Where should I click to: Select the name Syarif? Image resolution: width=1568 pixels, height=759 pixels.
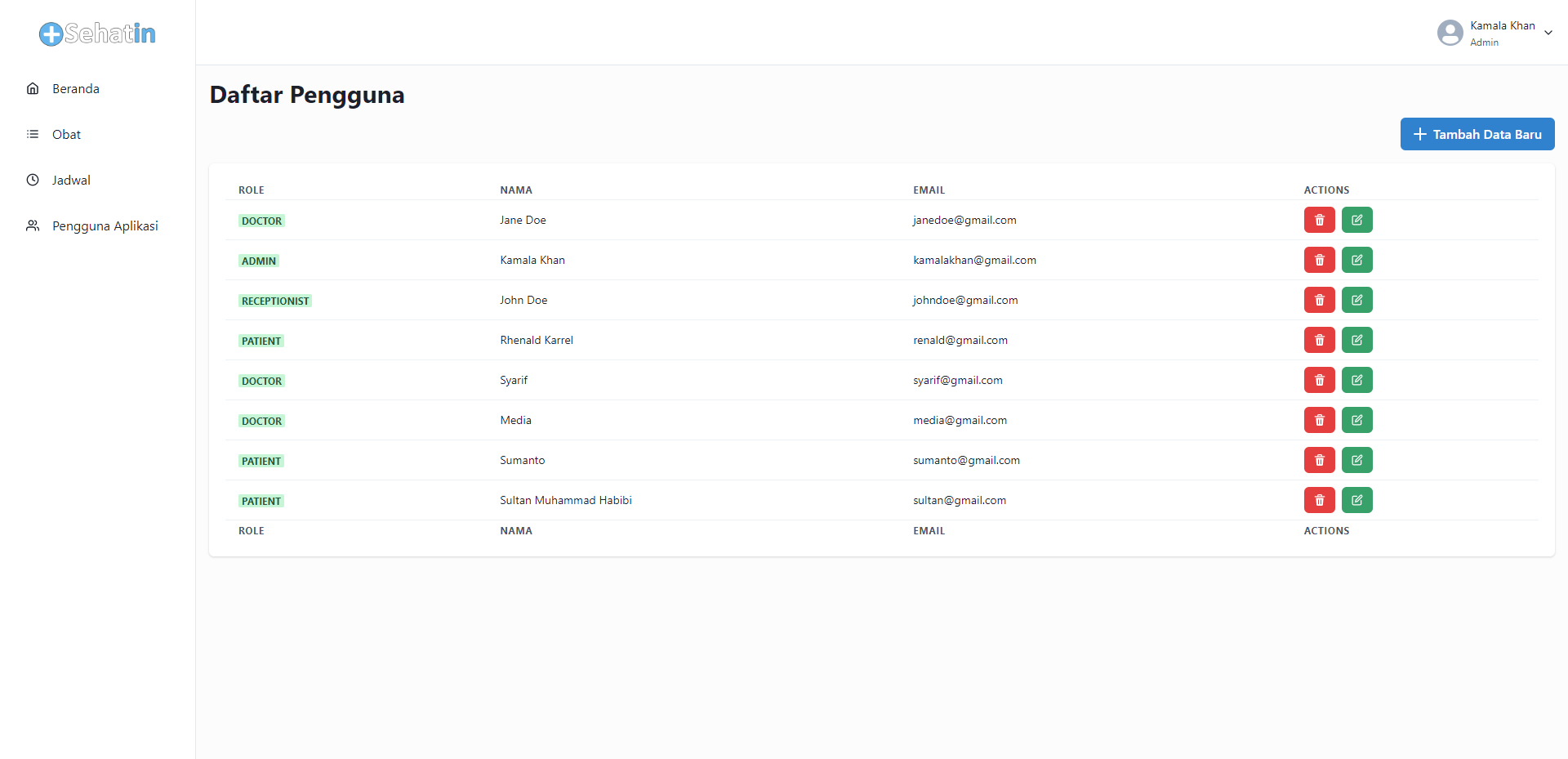coord(514,380)
